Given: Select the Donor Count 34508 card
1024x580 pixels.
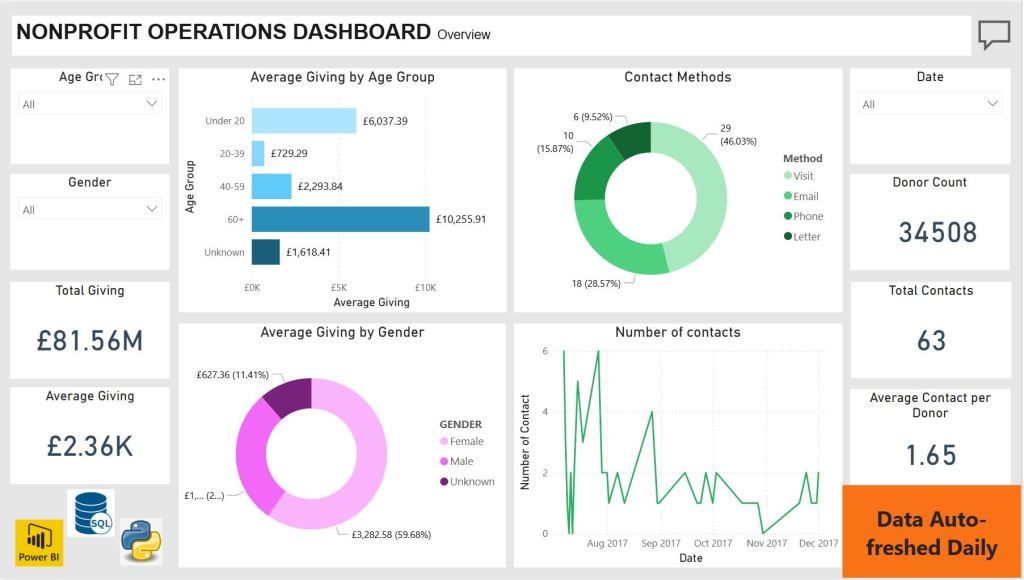Looking at the screenshot, I should coord(930,221).
